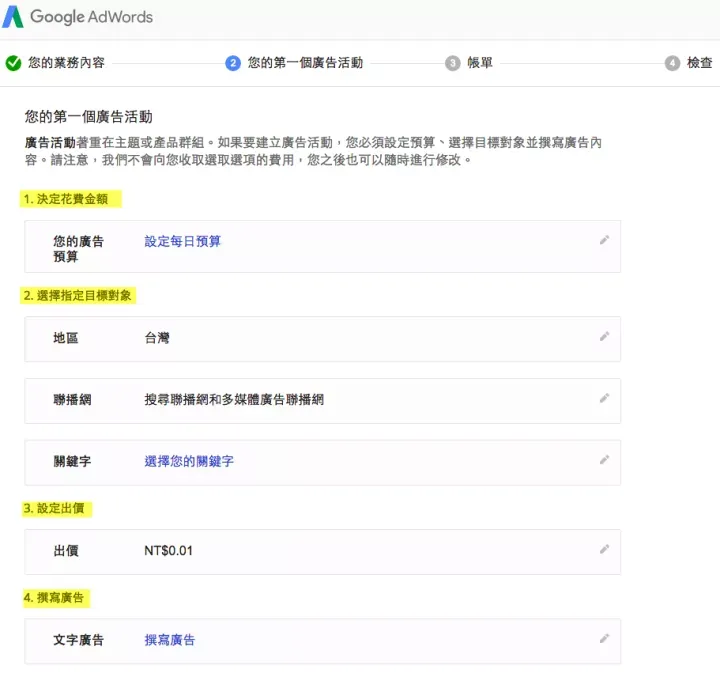720x673 pixels.
Task: Click the 搜尋聯播網和多媒體廣告聯播網 value
Action: [x=234, y=399]
